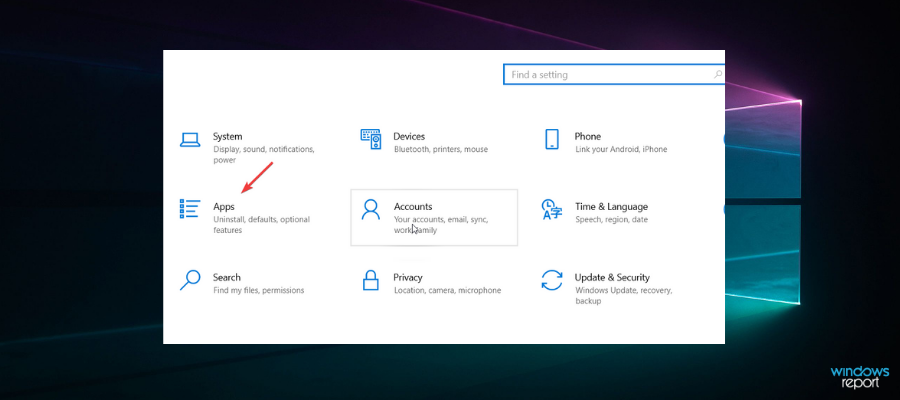Open the System laptop icon
This screenshot has height=400, width=900.
click(189, 139)
